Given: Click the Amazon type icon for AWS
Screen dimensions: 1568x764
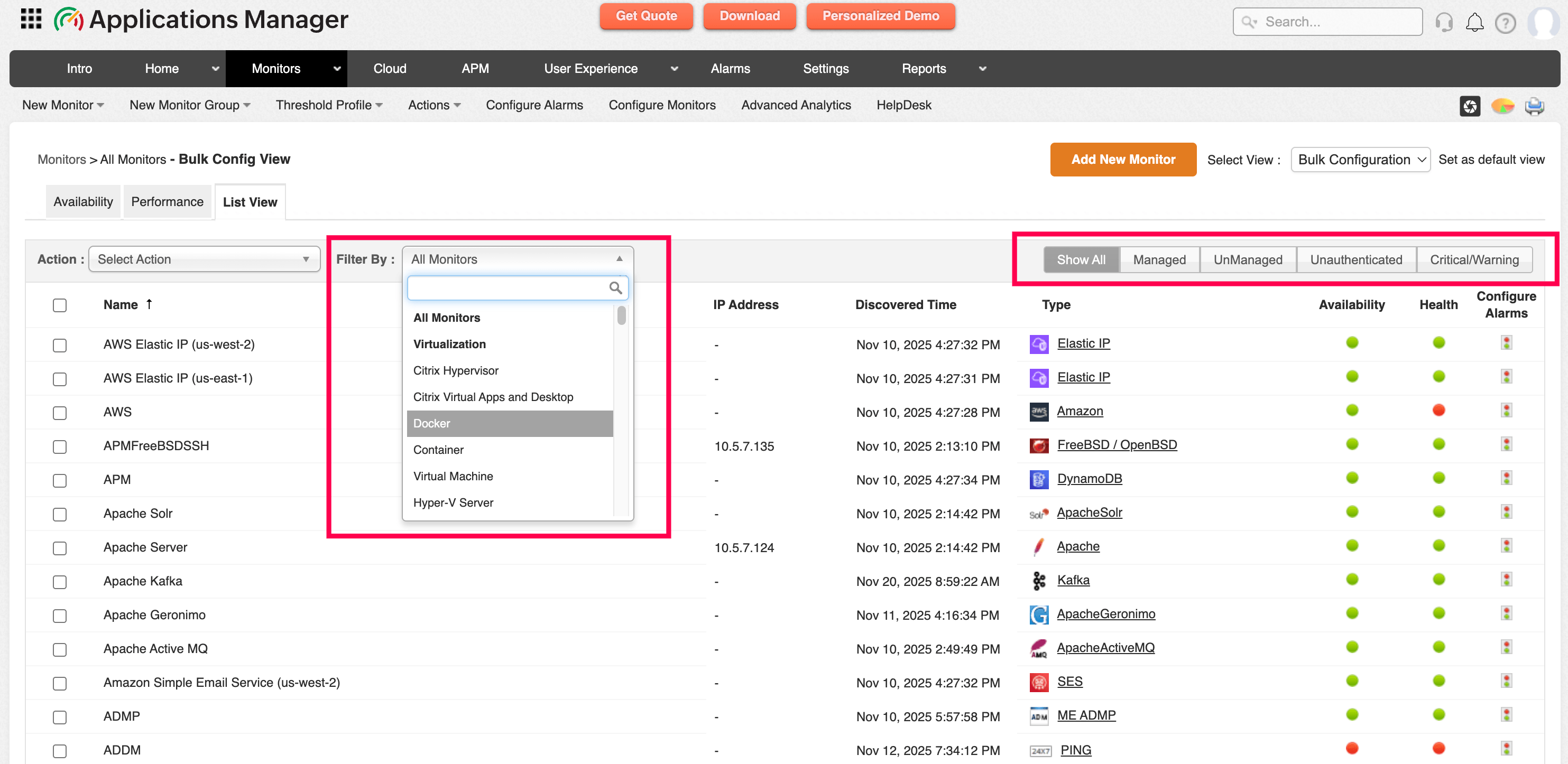Looking at the screenshot, I should click(x=1038, y=412).
